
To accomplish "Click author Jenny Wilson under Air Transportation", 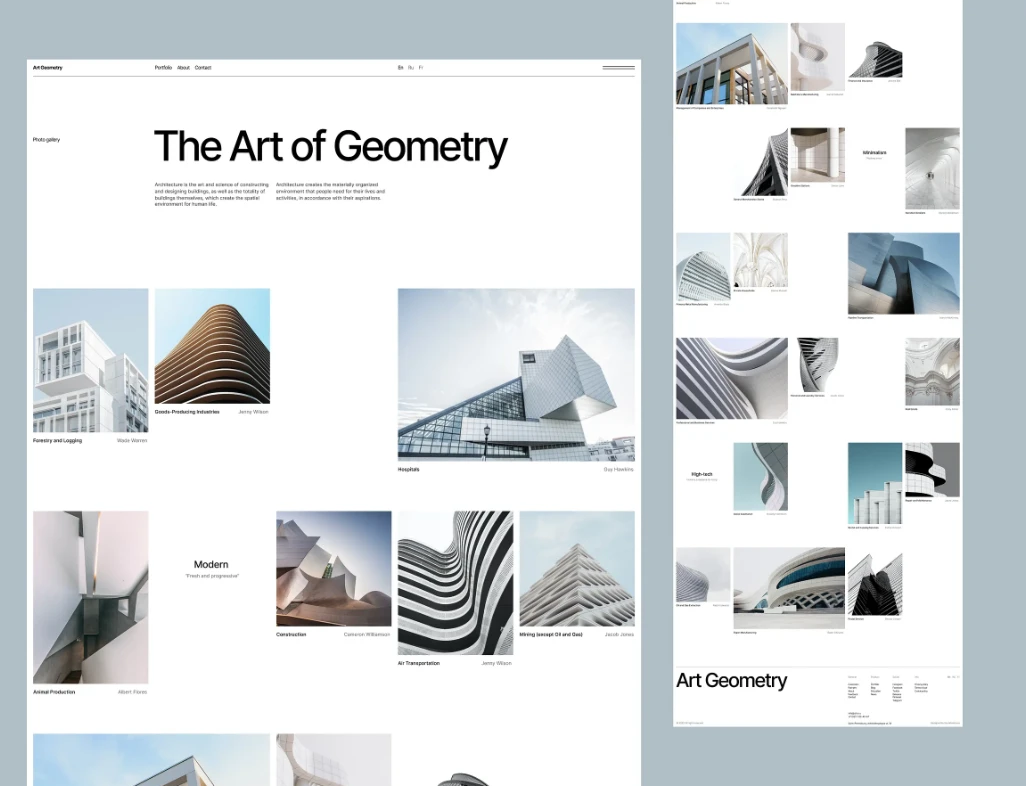I will 497,663.
